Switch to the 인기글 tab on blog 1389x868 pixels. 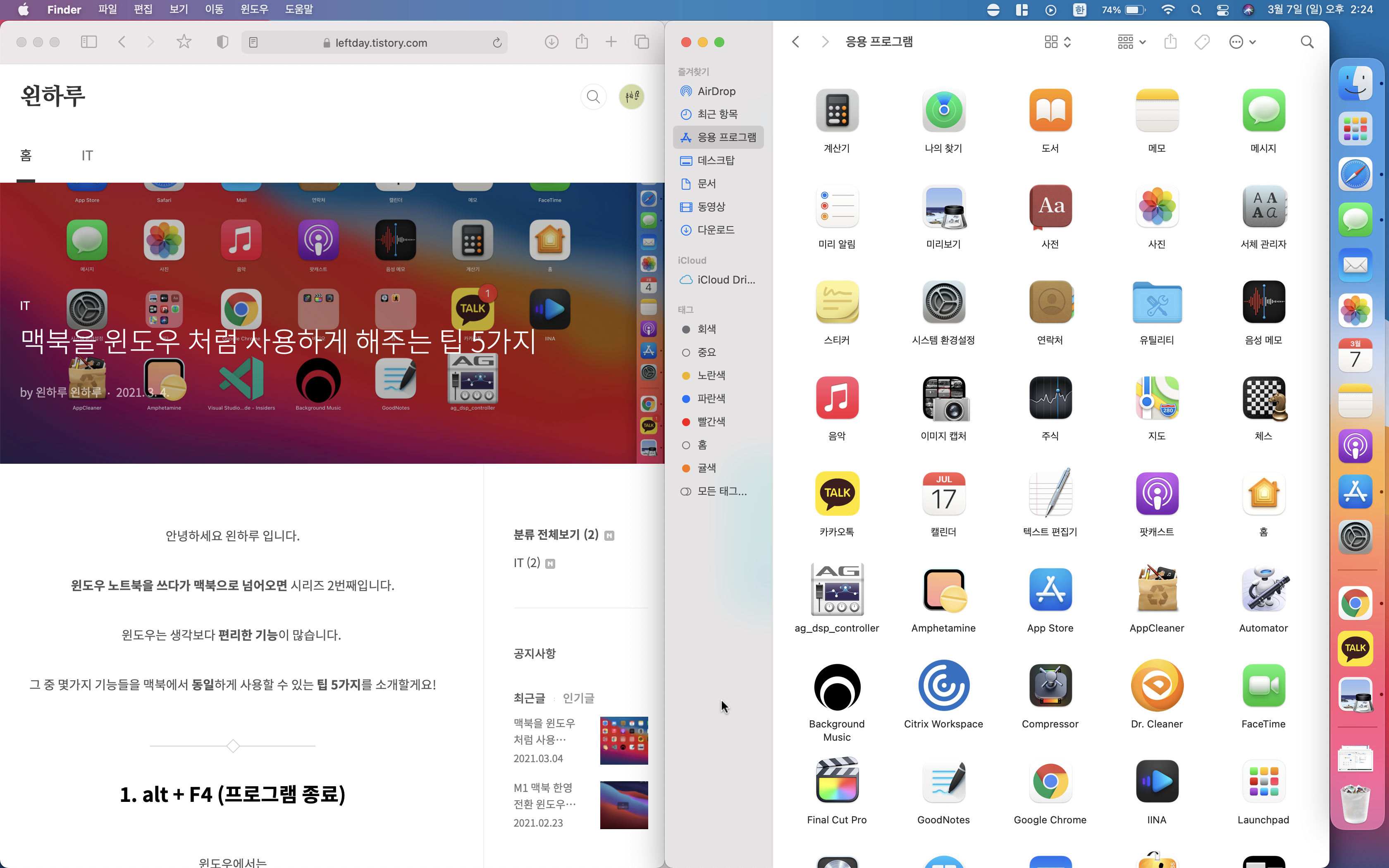click(x=579, y=698)
